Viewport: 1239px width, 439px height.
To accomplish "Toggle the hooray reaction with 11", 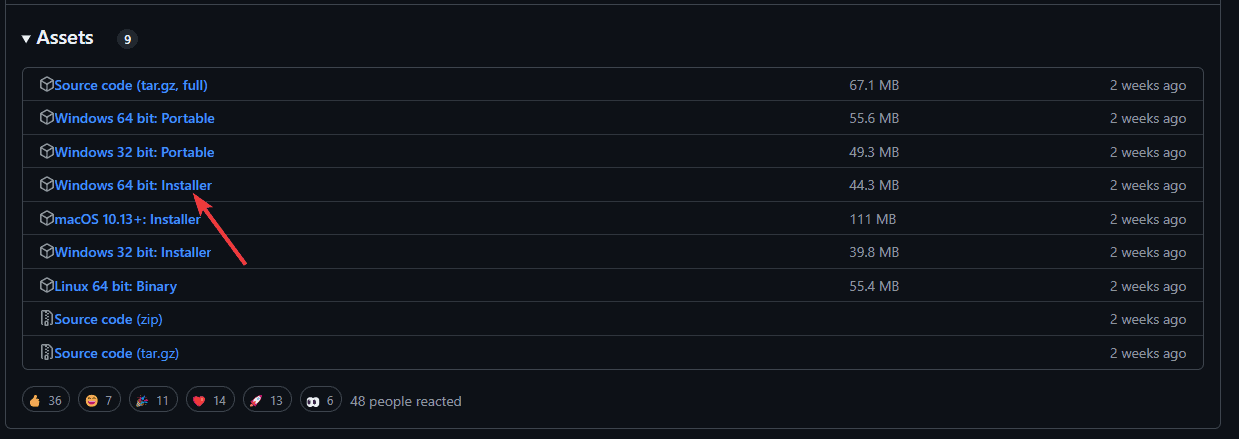I will 154,401.
